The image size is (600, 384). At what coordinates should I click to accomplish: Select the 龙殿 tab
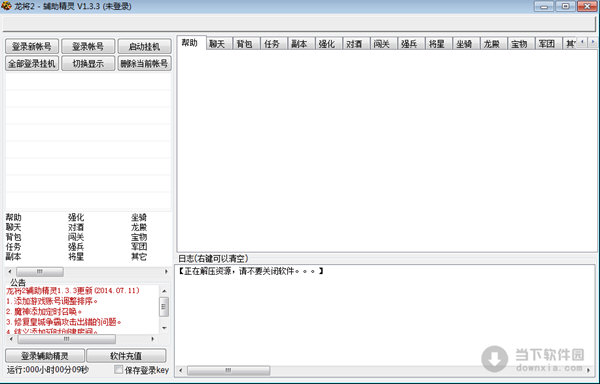(x=493, y=44)
